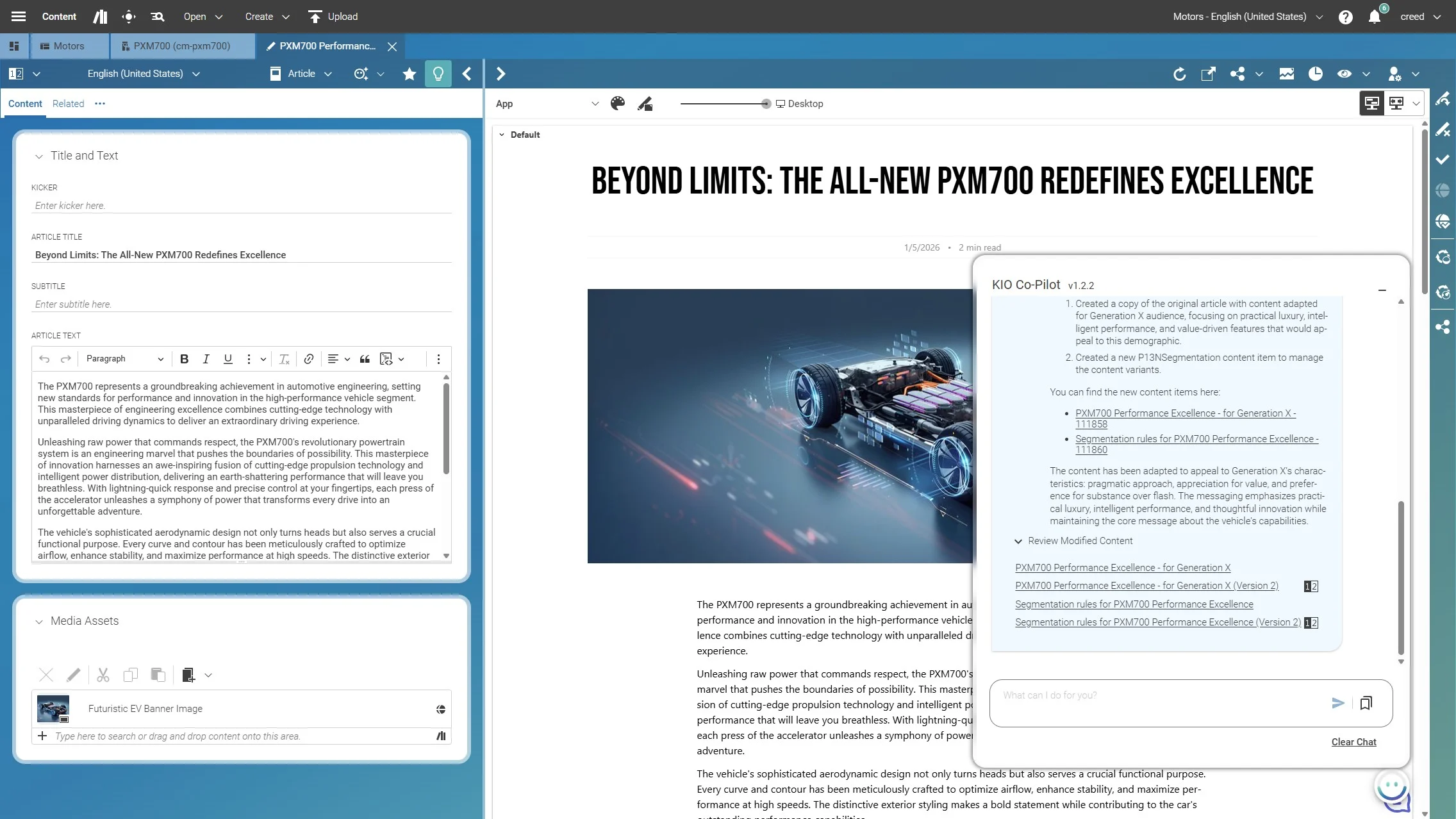The image size is (1456, 819).
Task: Bookmark article with the star icon
Action: click(x=409, y=74)
